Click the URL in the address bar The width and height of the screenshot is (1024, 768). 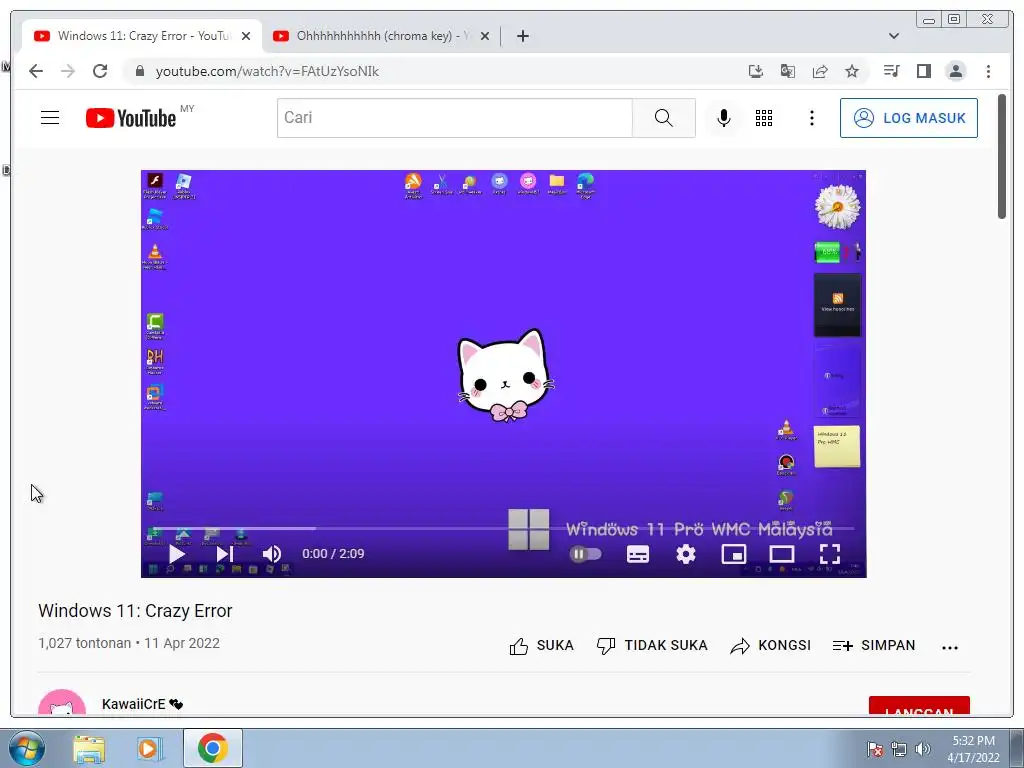[267, 71]
